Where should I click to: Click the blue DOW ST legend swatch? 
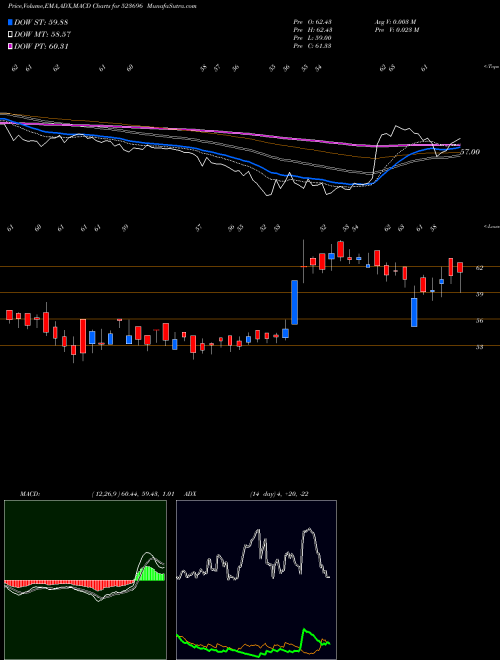click(x=11, y=23)
